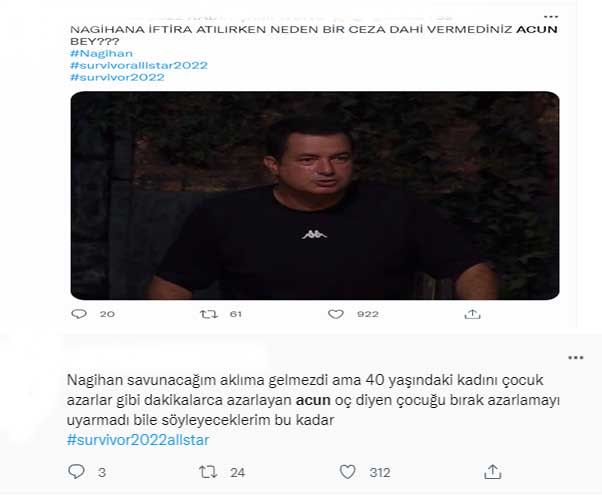Click the 312 likes count on second tweet
602x498 pixels.
pos(380,472)
